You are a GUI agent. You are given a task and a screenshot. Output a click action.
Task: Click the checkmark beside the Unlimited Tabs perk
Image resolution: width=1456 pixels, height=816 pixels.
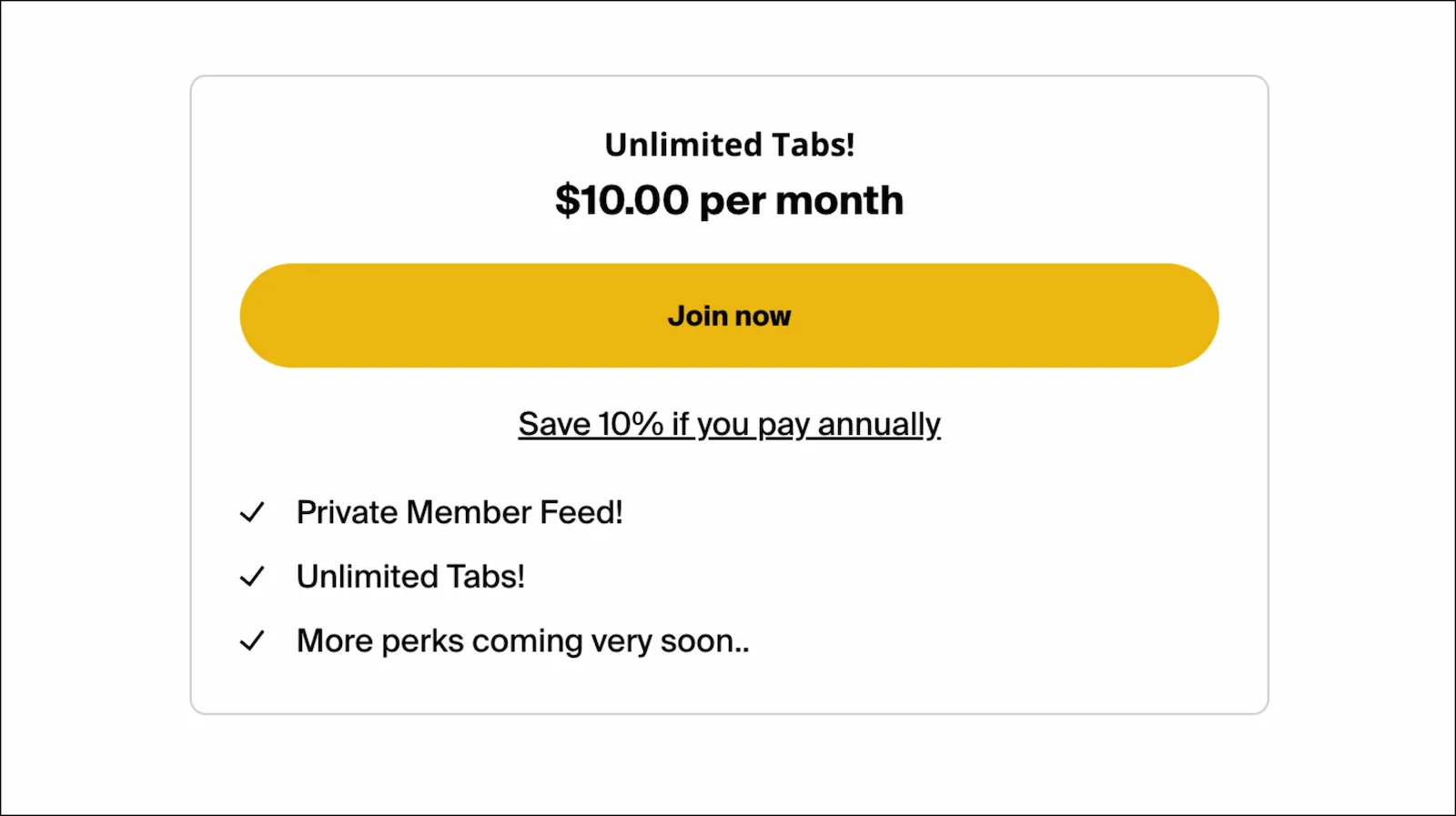252,577
